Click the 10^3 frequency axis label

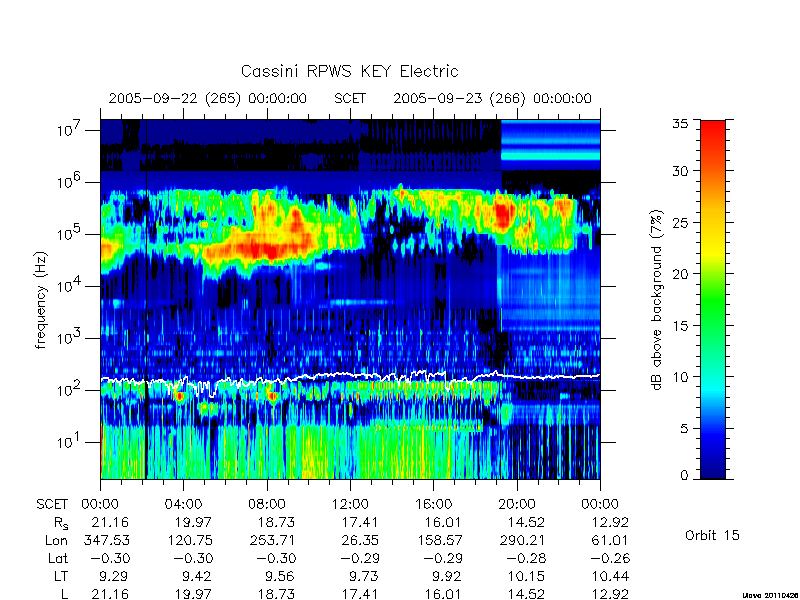(69, 337)
